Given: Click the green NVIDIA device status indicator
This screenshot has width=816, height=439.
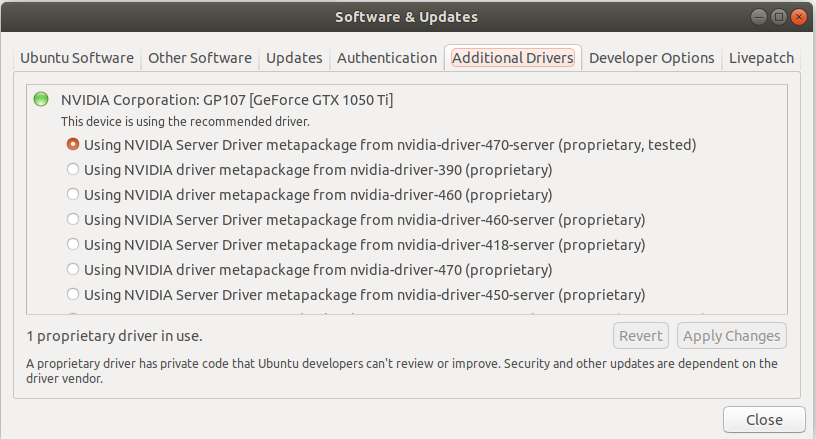Looking at the screenshot, I should [x=41, y=99].
